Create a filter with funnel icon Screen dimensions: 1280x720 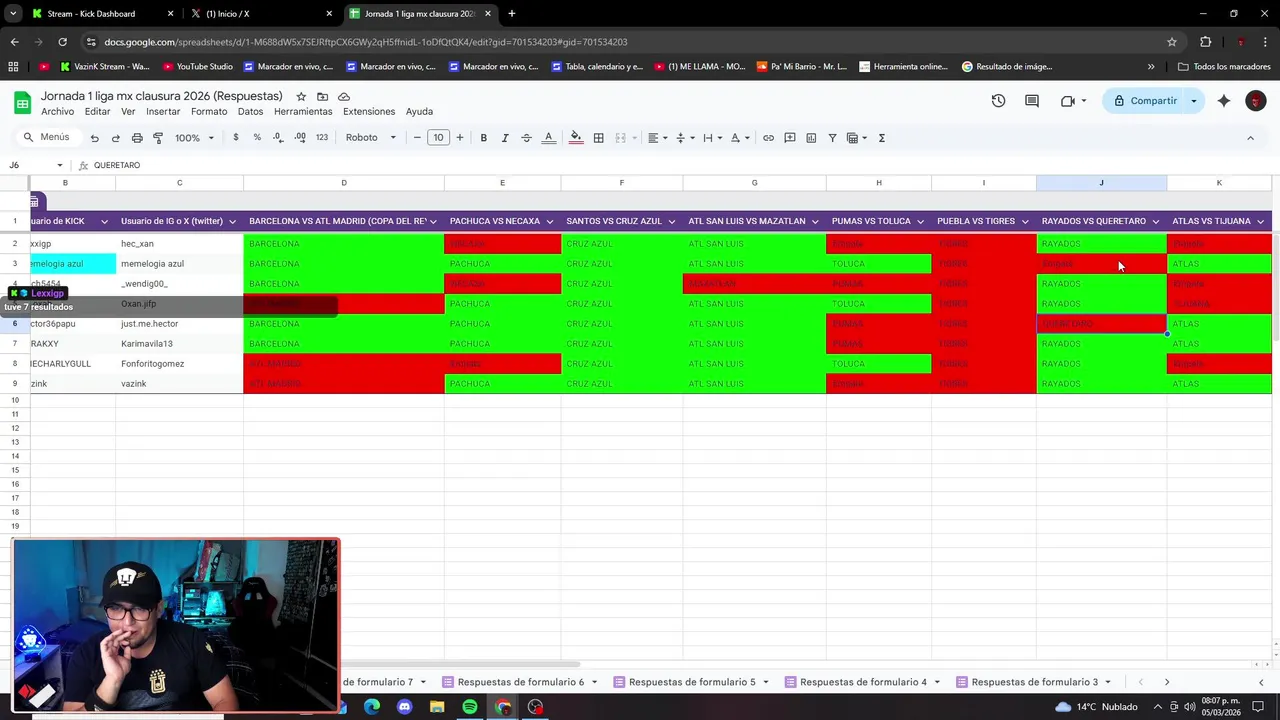pos(832,138)
